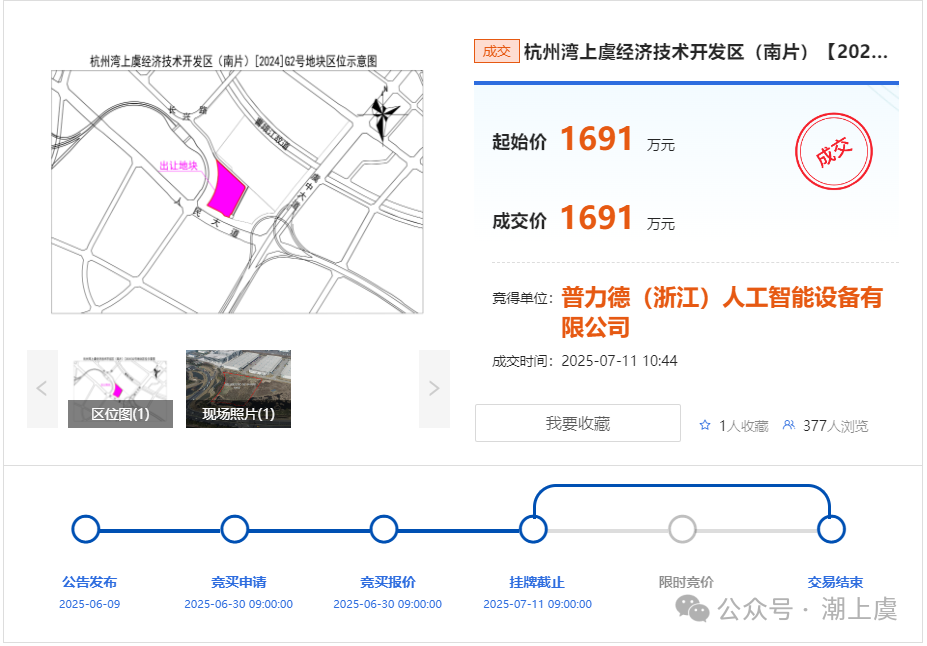Click the 竞买申请 timeline node
This screenshot has width=927, height=646.
pos(235,529)
